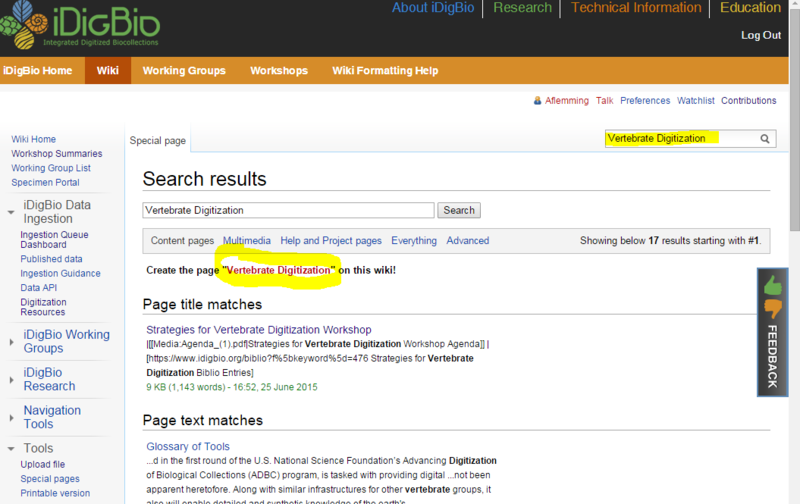The width and height of the screenshot is (800, 504).
Task: Click the red Vertebrate Digitization create-page link
Action: (x=279, y=270)
